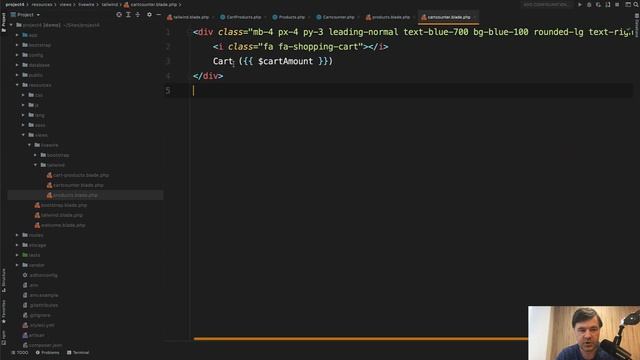Open cartcounter.blade.php in project tree
The image size is (640, 360).
(75, 185)
